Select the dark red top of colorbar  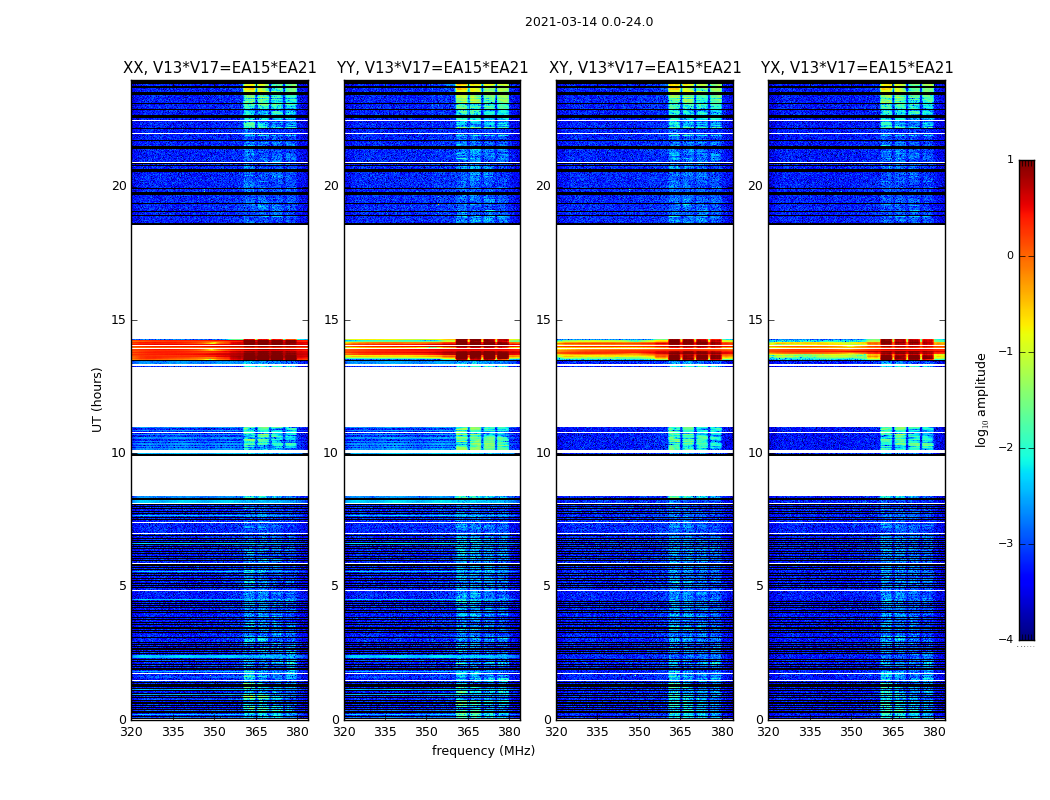[x=1027, y=165]
